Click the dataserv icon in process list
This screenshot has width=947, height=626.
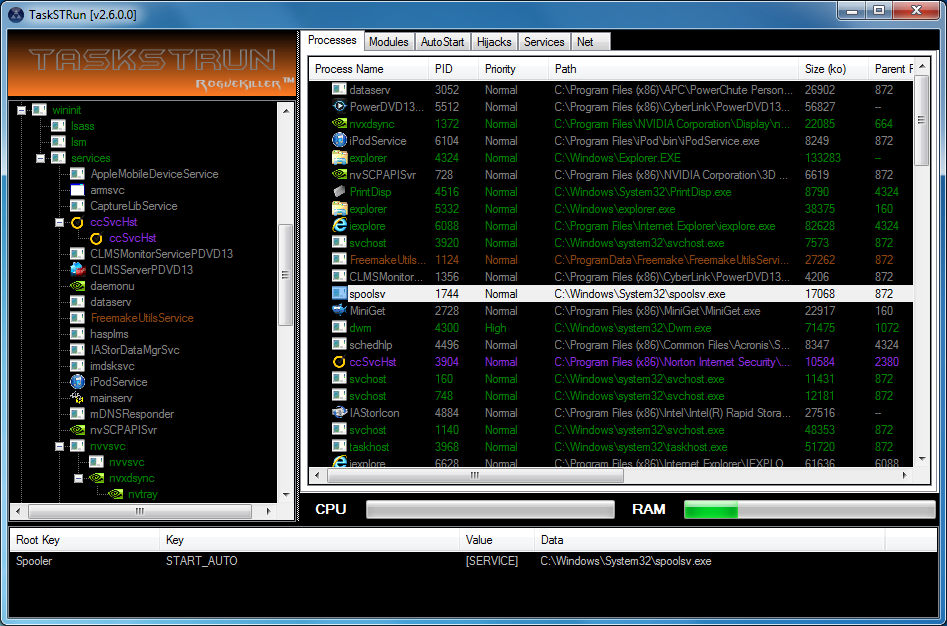[339, 89]
